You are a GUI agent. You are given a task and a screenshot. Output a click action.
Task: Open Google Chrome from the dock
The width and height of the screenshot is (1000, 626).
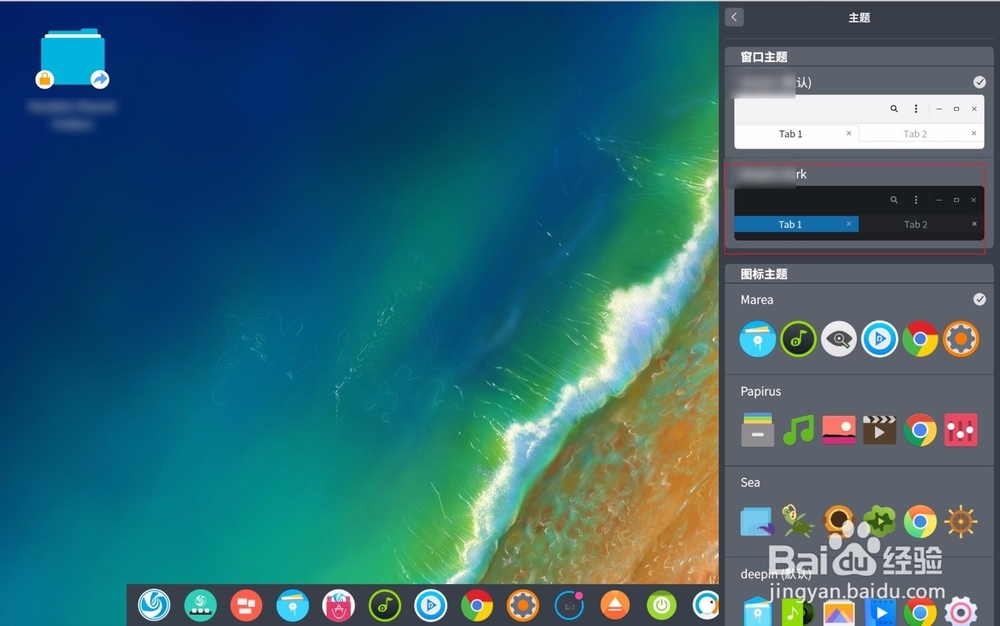click(477, 605)
